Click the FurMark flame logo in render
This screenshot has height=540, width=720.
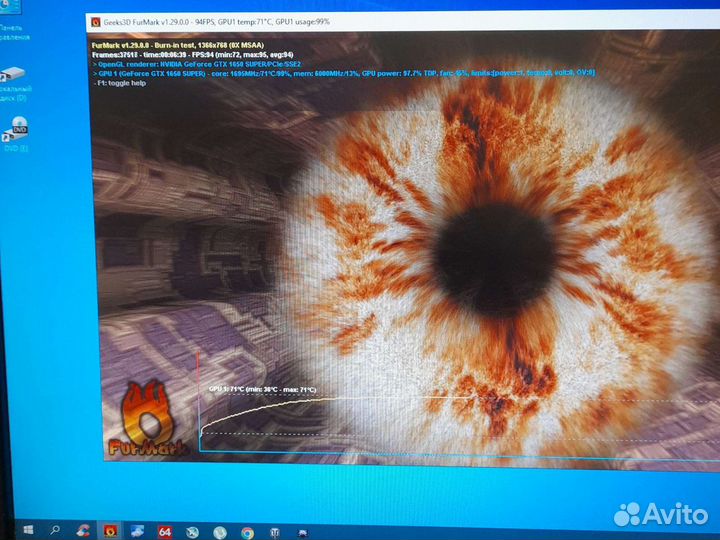point(148,419)
